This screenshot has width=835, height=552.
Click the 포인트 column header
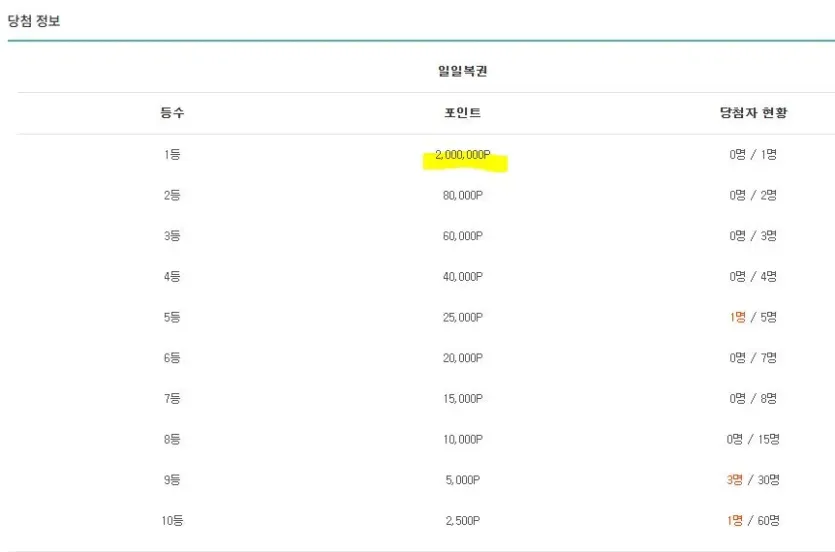[463, 112]
